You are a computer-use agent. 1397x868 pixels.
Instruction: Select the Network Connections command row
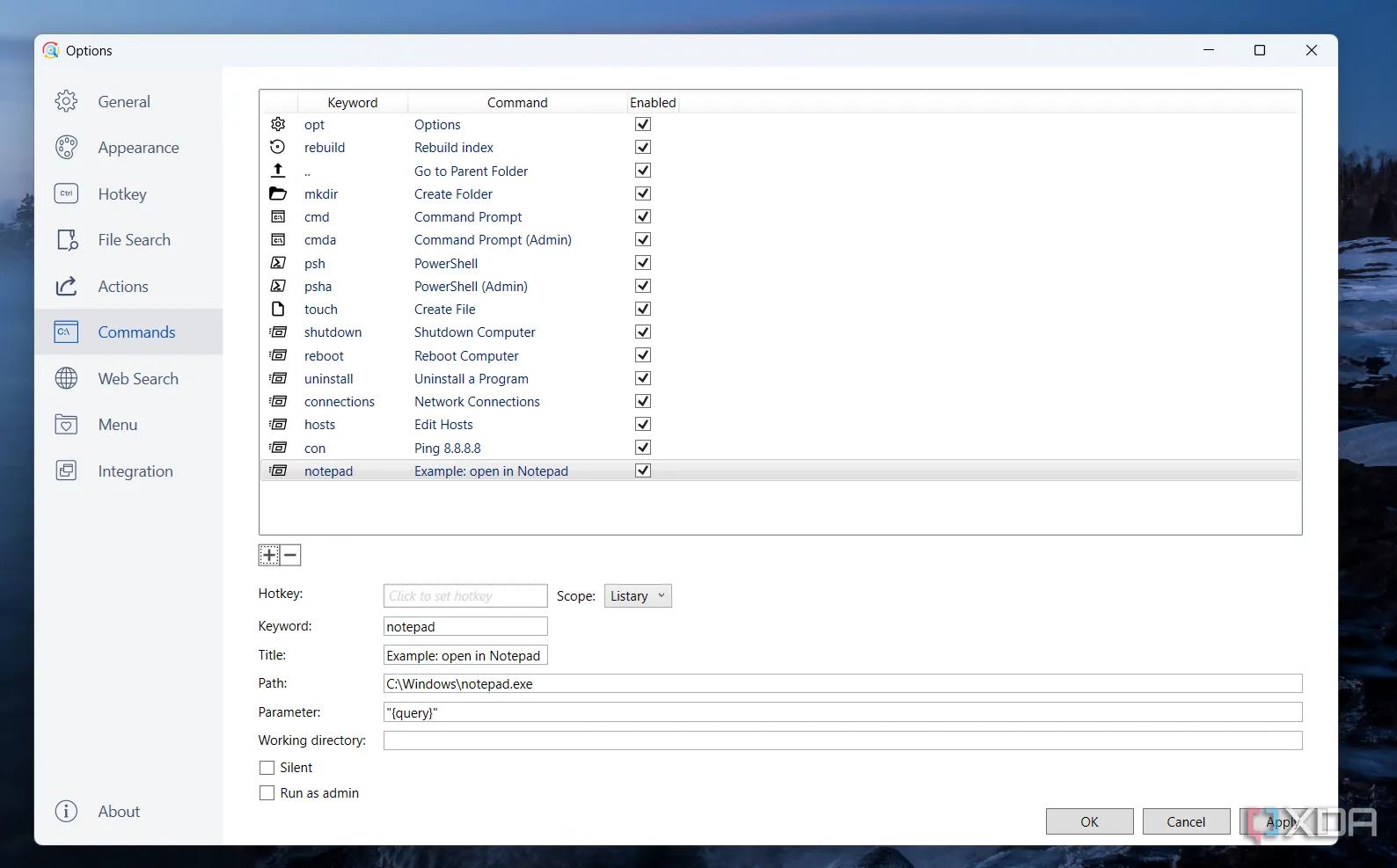point(780,401)
